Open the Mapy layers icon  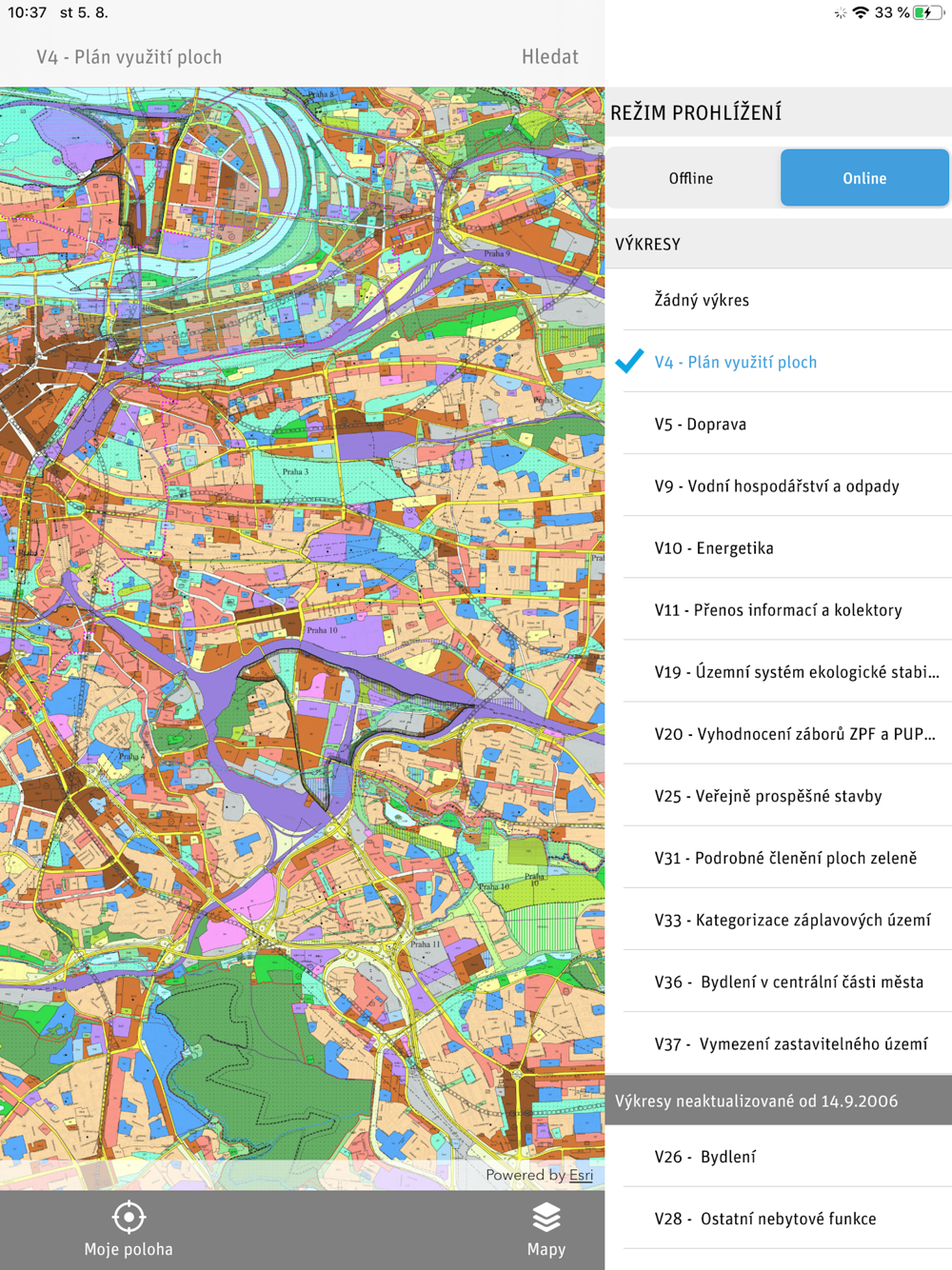coord(546,1217)
